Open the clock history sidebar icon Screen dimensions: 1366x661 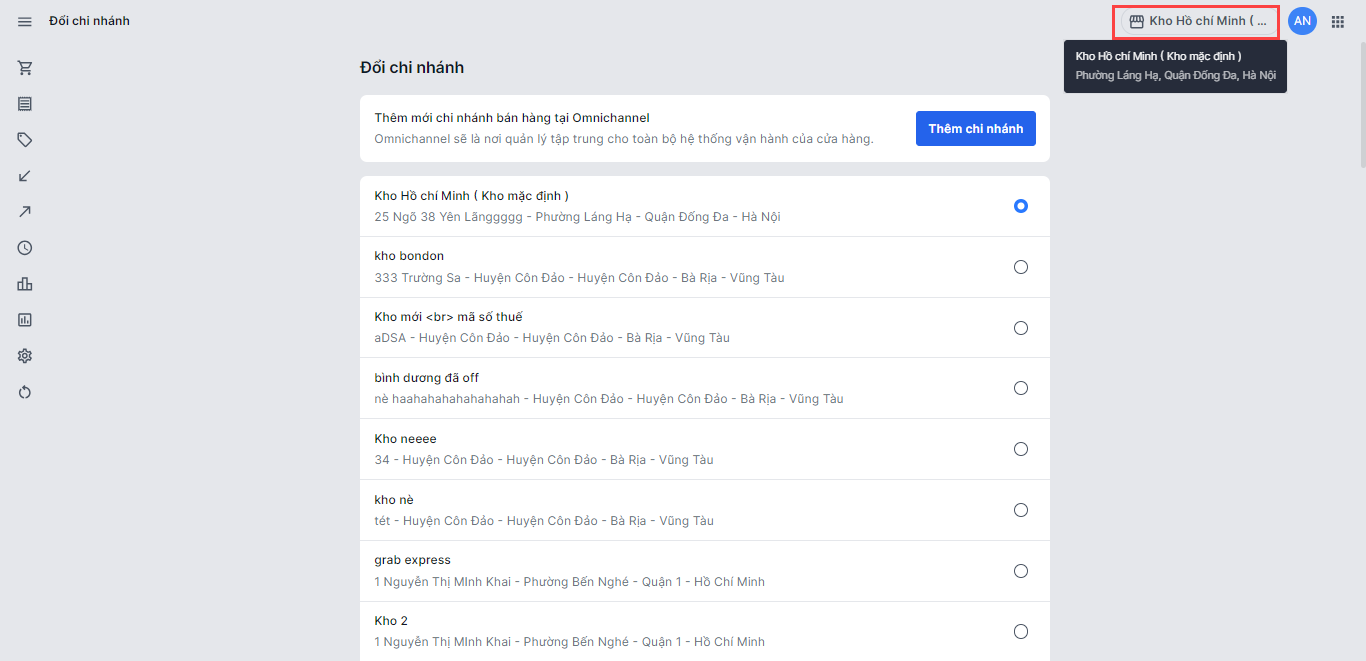pos(25,248)
